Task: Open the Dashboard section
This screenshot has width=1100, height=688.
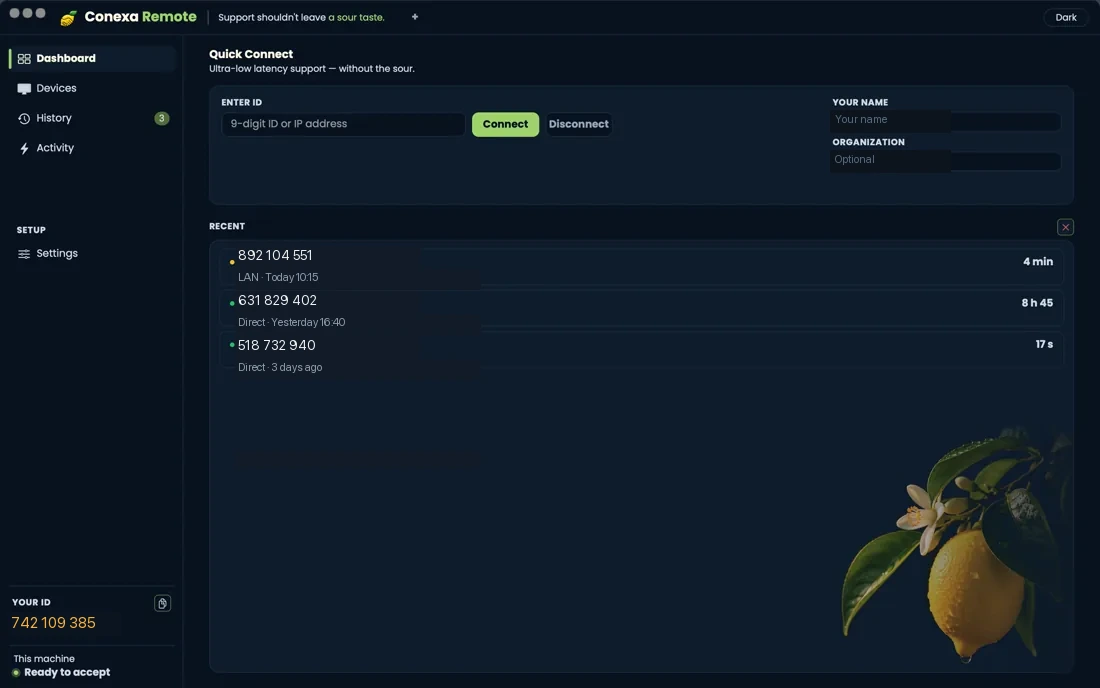Action: point(92,58)
